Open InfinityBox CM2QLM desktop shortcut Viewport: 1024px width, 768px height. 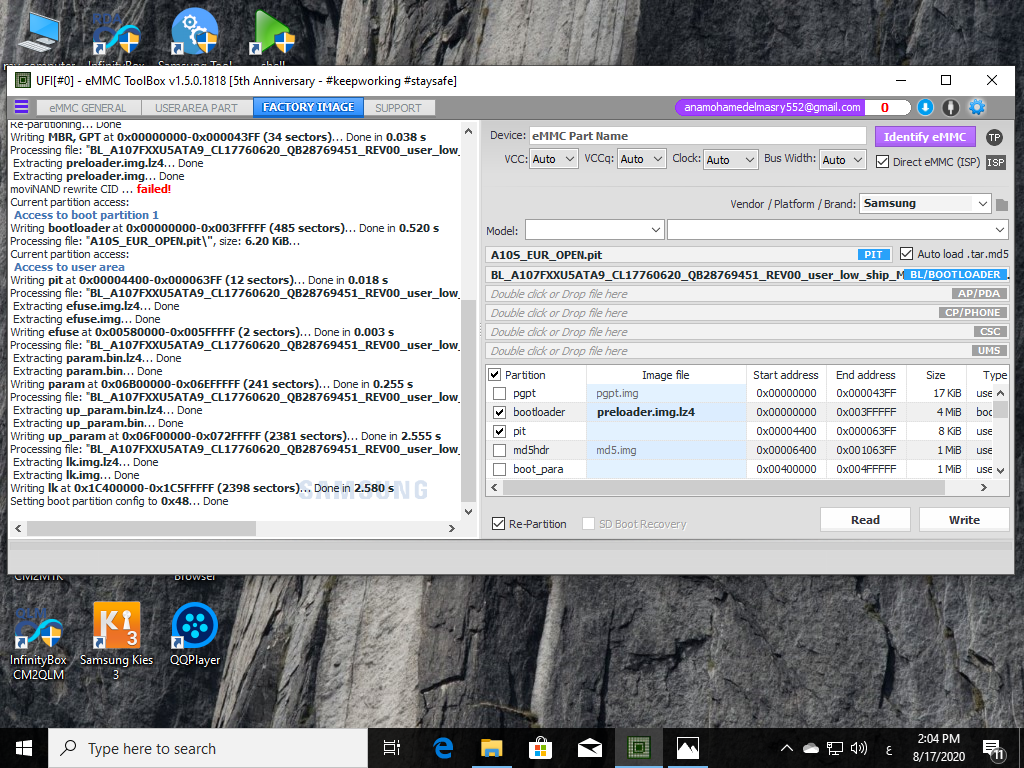(x=39, y=644)
